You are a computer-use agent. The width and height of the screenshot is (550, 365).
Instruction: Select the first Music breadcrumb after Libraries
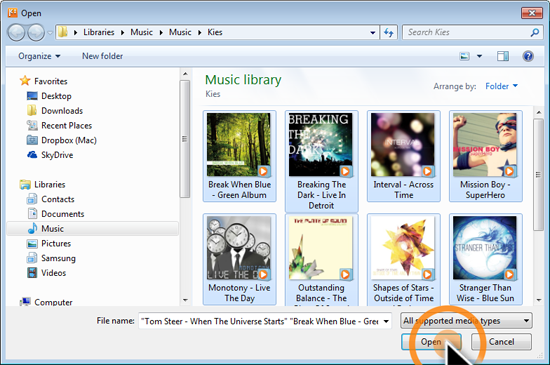[x=141, y=32]
